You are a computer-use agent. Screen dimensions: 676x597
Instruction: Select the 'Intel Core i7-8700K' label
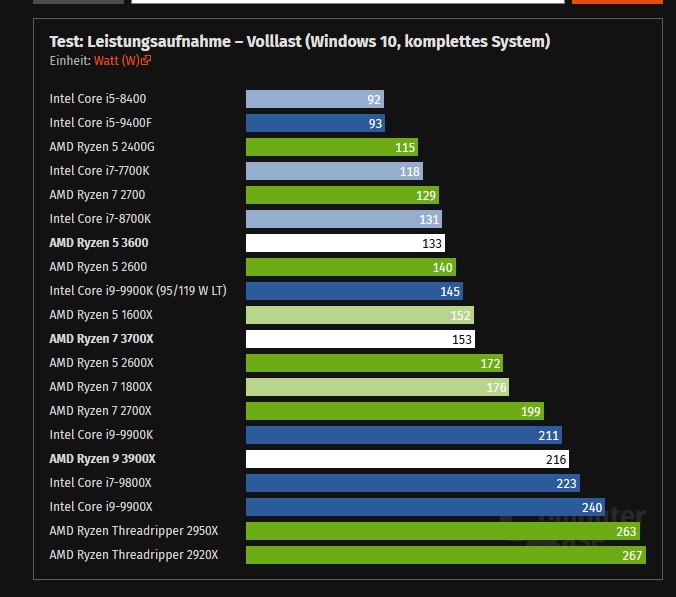coord(100,219)
